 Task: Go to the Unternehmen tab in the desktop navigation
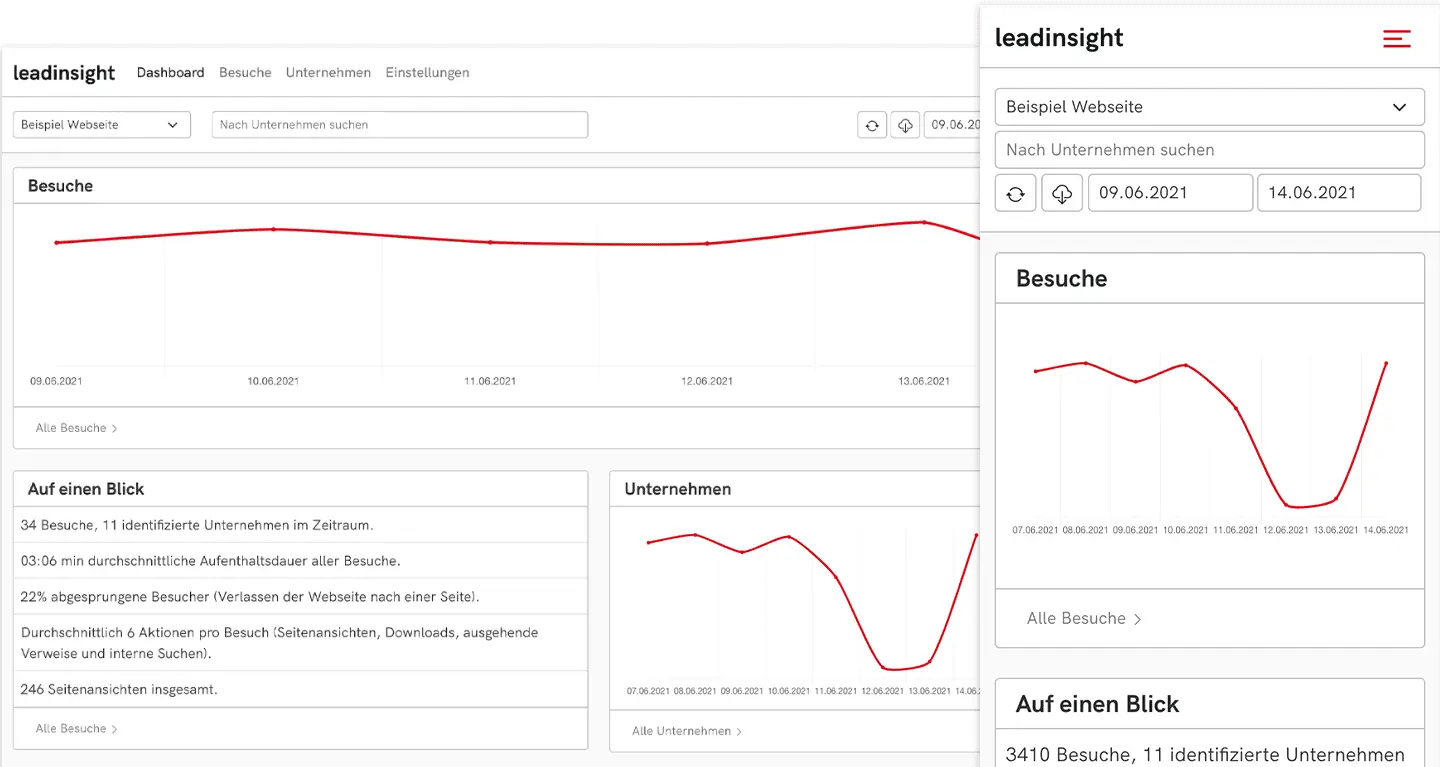click(x=328, y=73)
